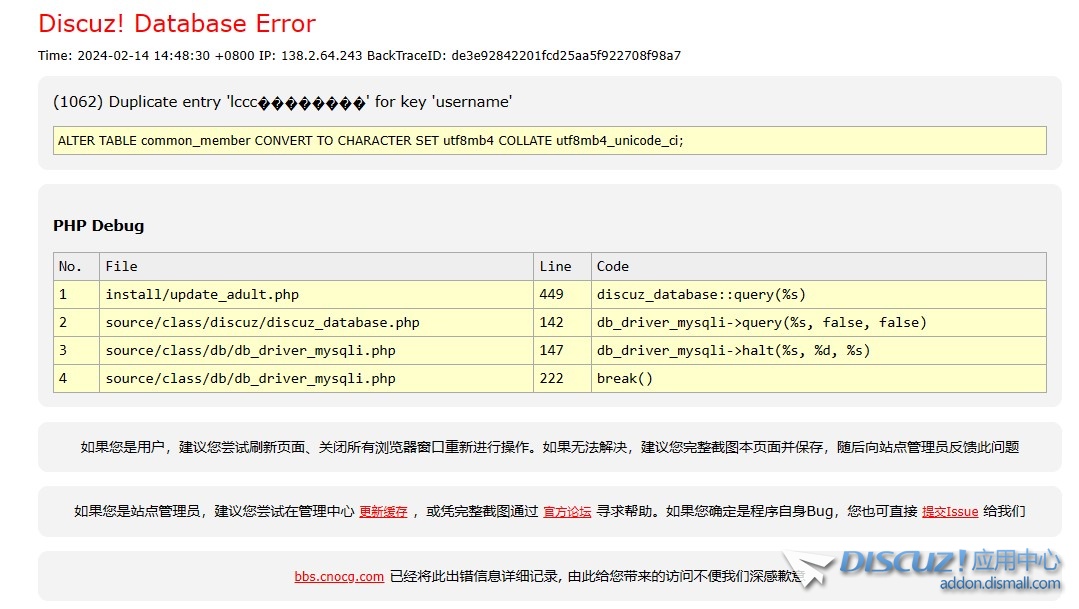Image resolution: width=1079 pixels, height=609 pixels.
Task: Select db_driver_mysqli->halt code cell
Action: pyautogui.click(x=819, y=350)
